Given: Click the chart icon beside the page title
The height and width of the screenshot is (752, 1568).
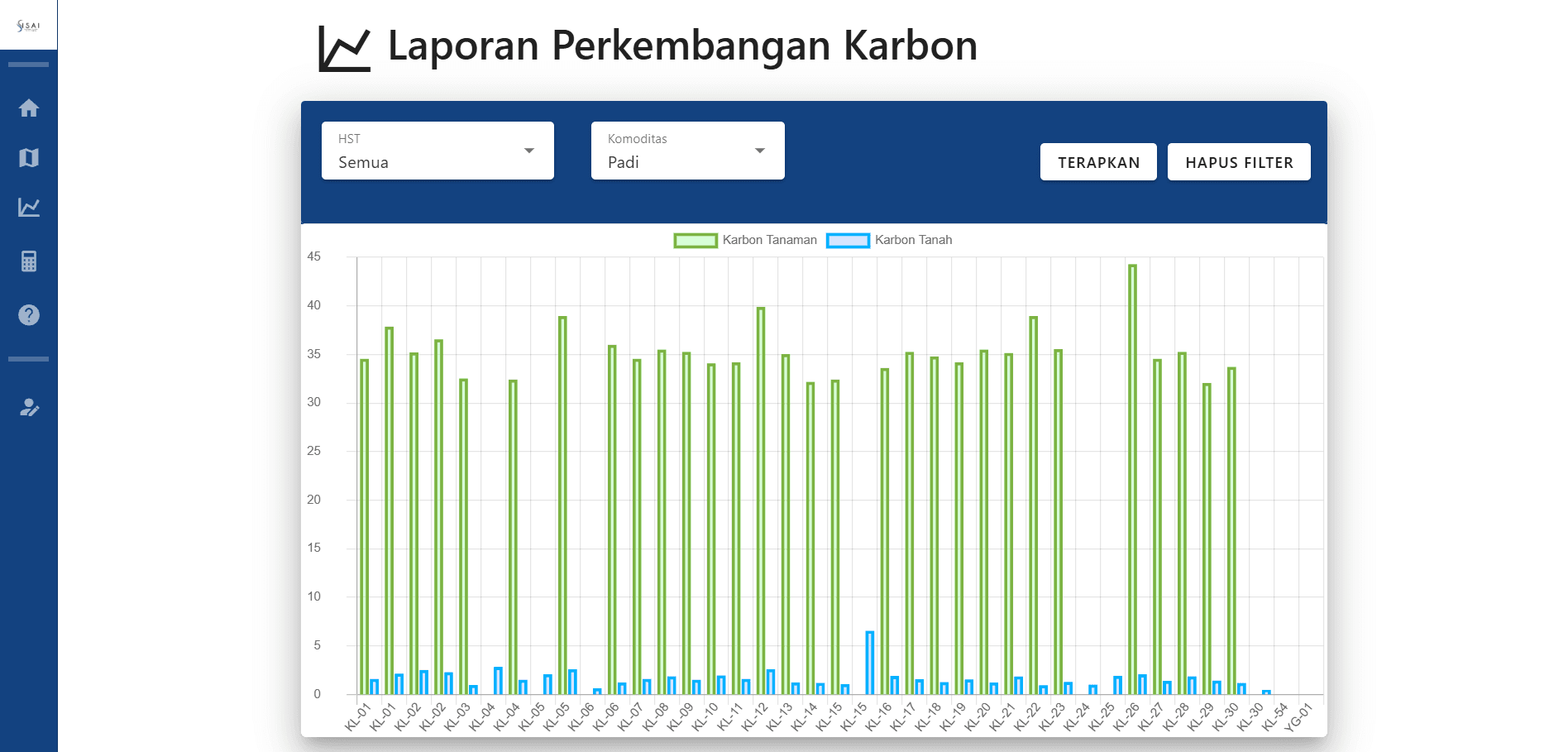Looking at the screenshot, I should 344,48.
